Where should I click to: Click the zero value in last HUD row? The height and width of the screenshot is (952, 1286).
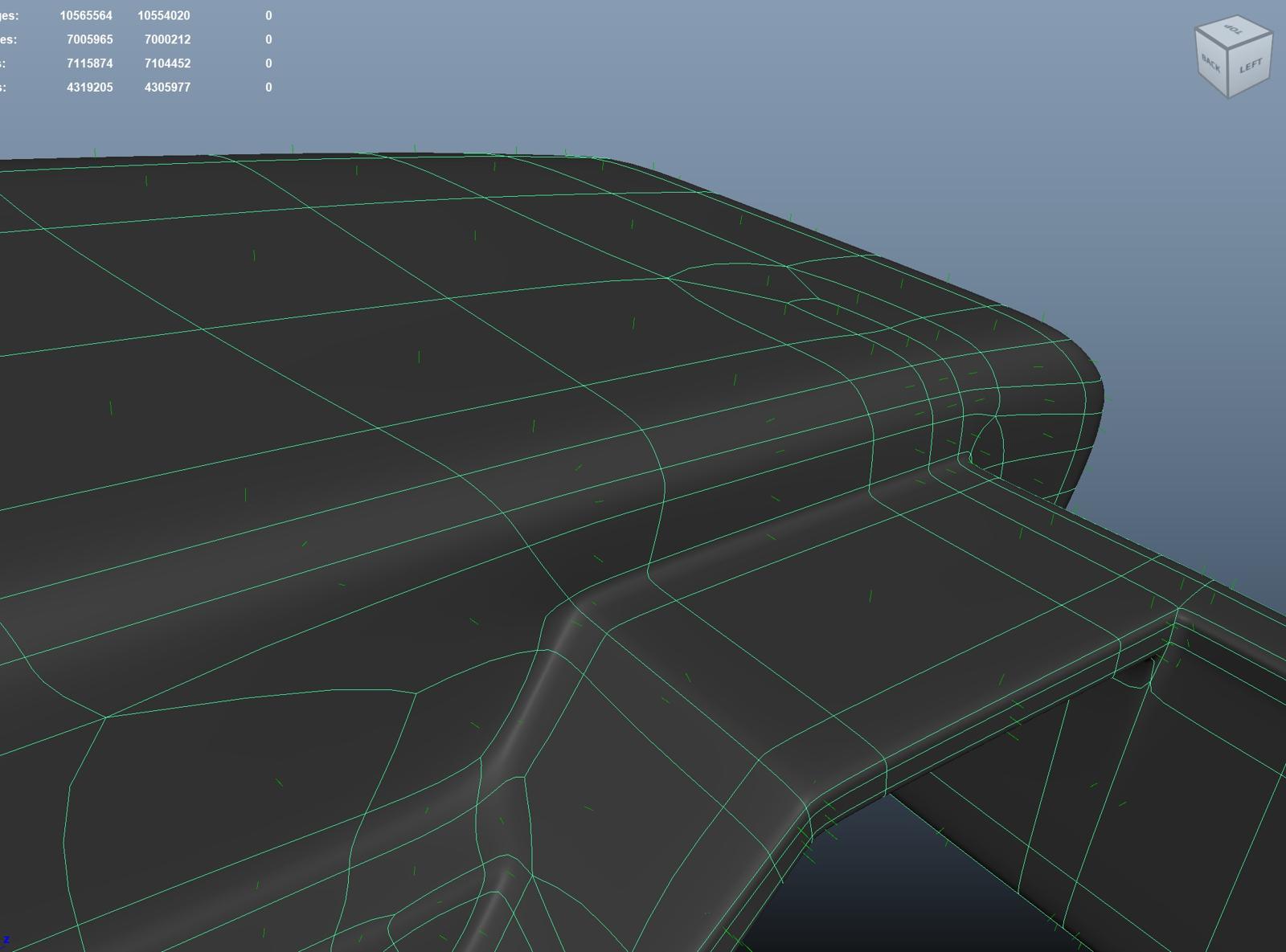click(x=268, y=87)
